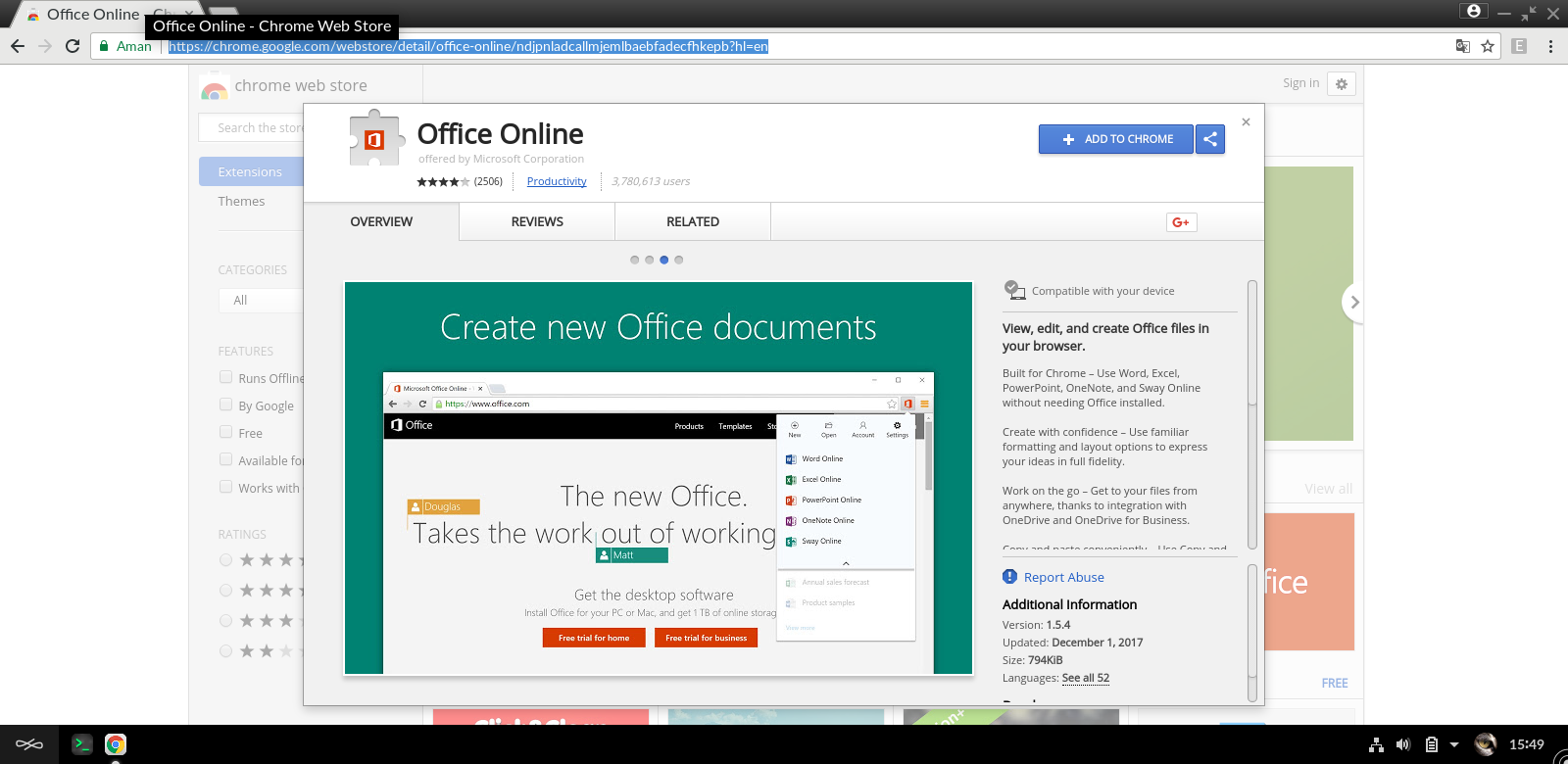1568x764 pixels.
Task: Click the Office Online extension logo
Action: click(x=375, y=138)
